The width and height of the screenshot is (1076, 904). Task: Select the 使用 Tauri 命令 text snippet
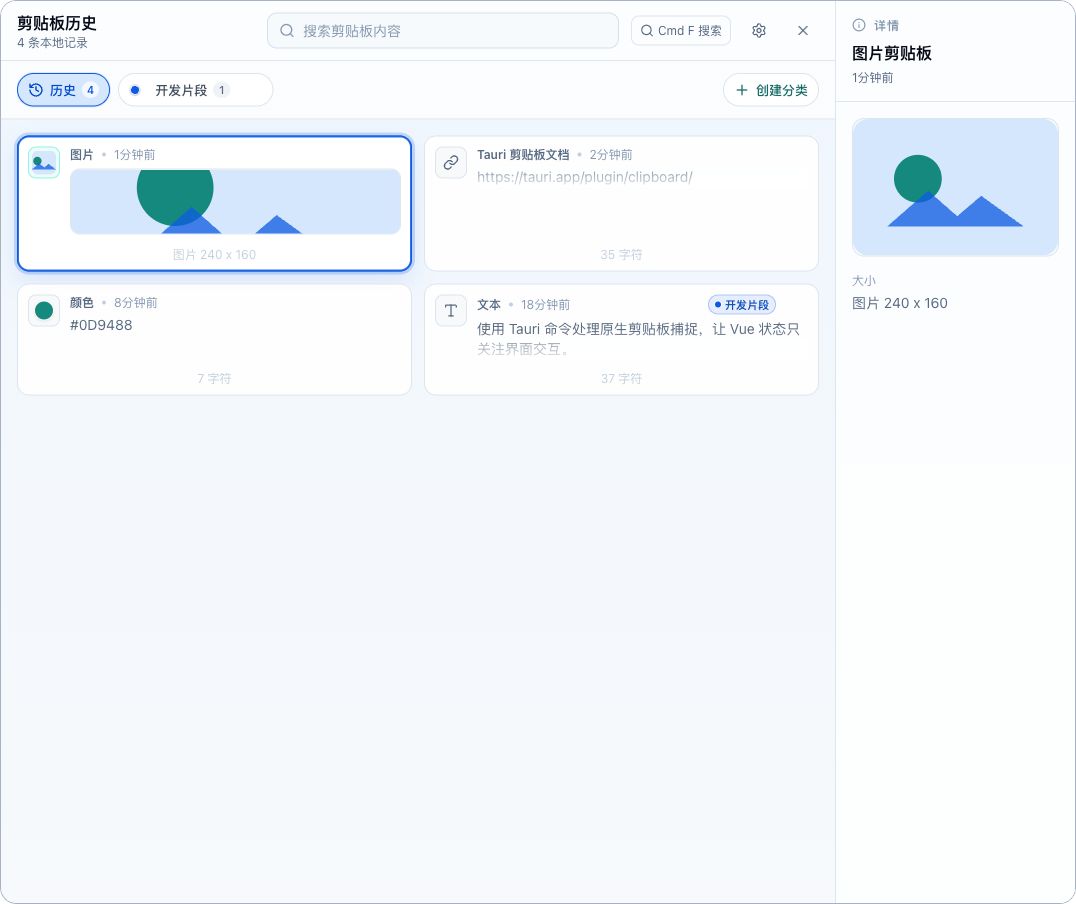click(638, 339)
